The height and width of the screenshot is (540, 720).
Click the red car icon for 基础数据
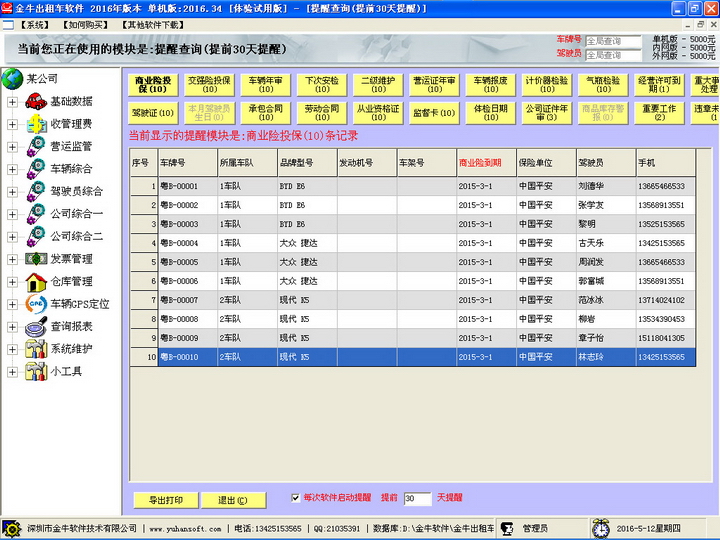pos(35,101)
